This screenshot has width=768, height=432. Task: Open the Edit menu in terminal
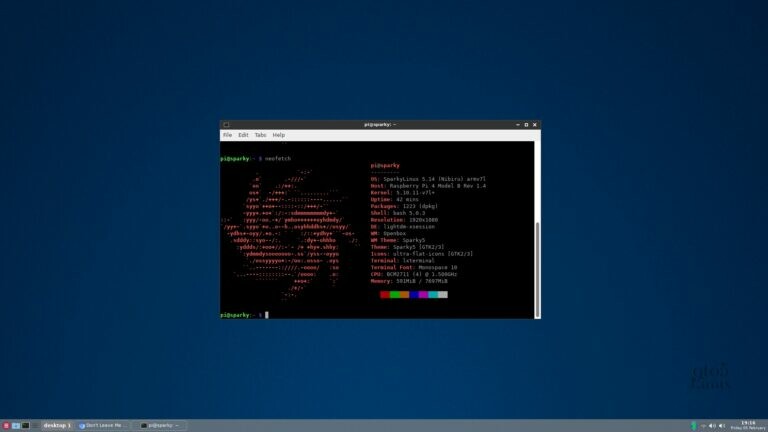[243, 135]
